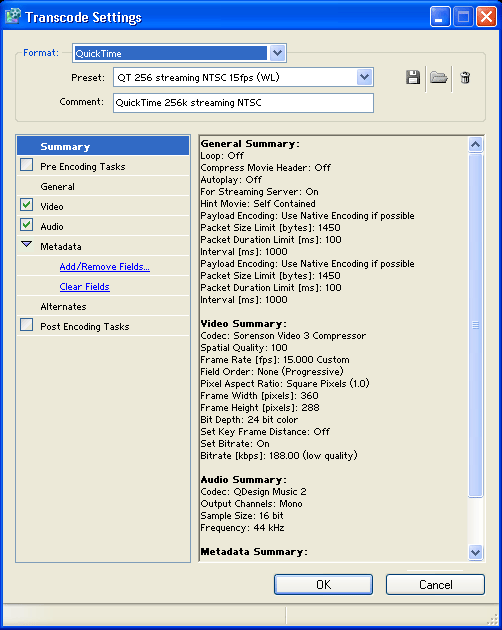Click 'Frame Height [pixels]: 288' line

click(260, 408)
